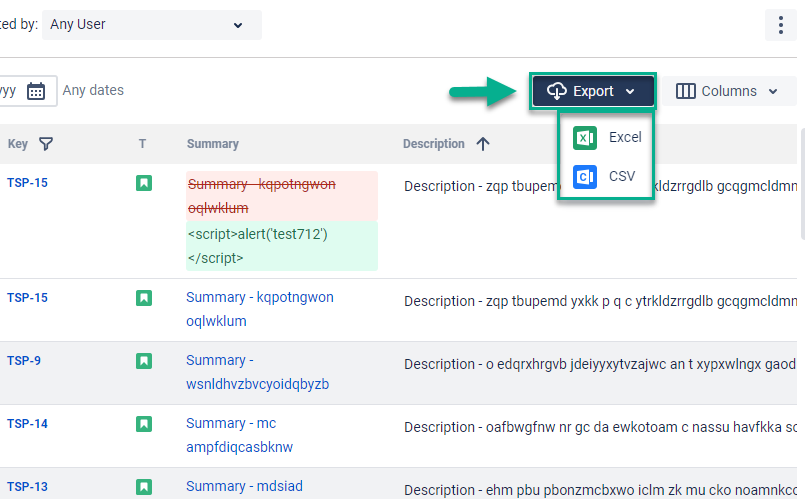Viewport: 805px width, 499px height.
Task: Click the story type icon for TSP-14
Action: tap(144, 424)
